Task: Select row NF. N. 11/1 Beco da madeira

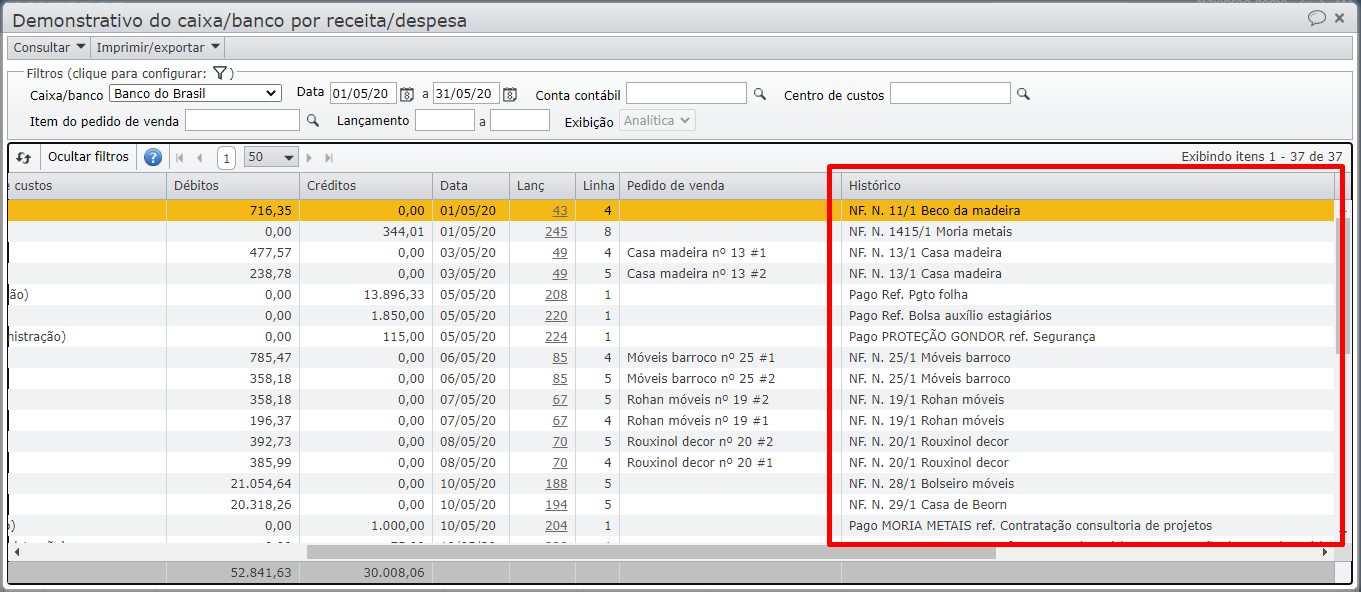Action: point(672,211)
